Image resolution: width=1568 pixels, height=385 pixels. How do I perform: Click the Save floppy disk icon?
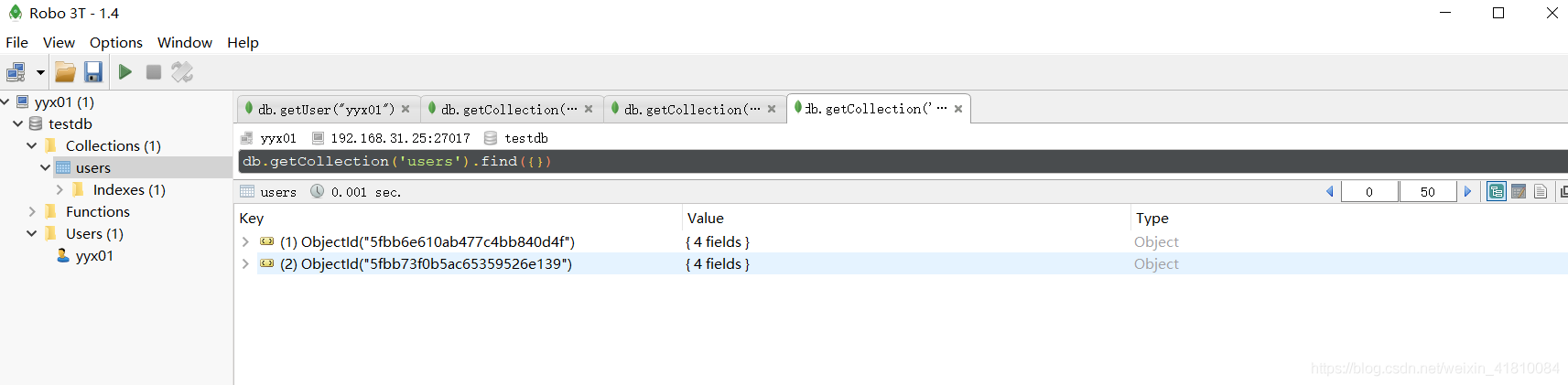click(x=93, y=72)
